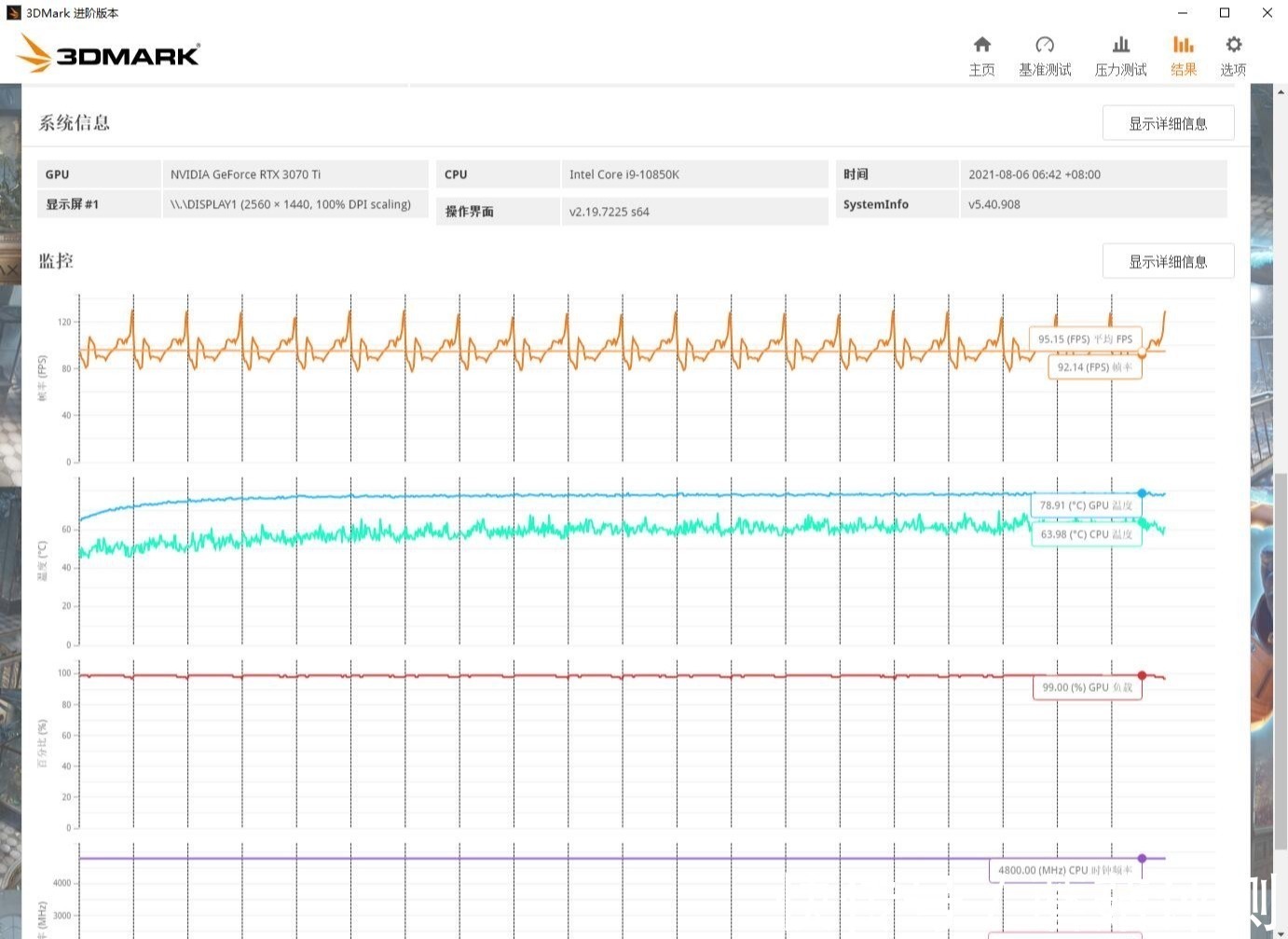The image size is (1288, 939).
Task: Select the GPU name NVIDIA GeForce RTX 3070 Ti
Action: (x=245, y=174)
